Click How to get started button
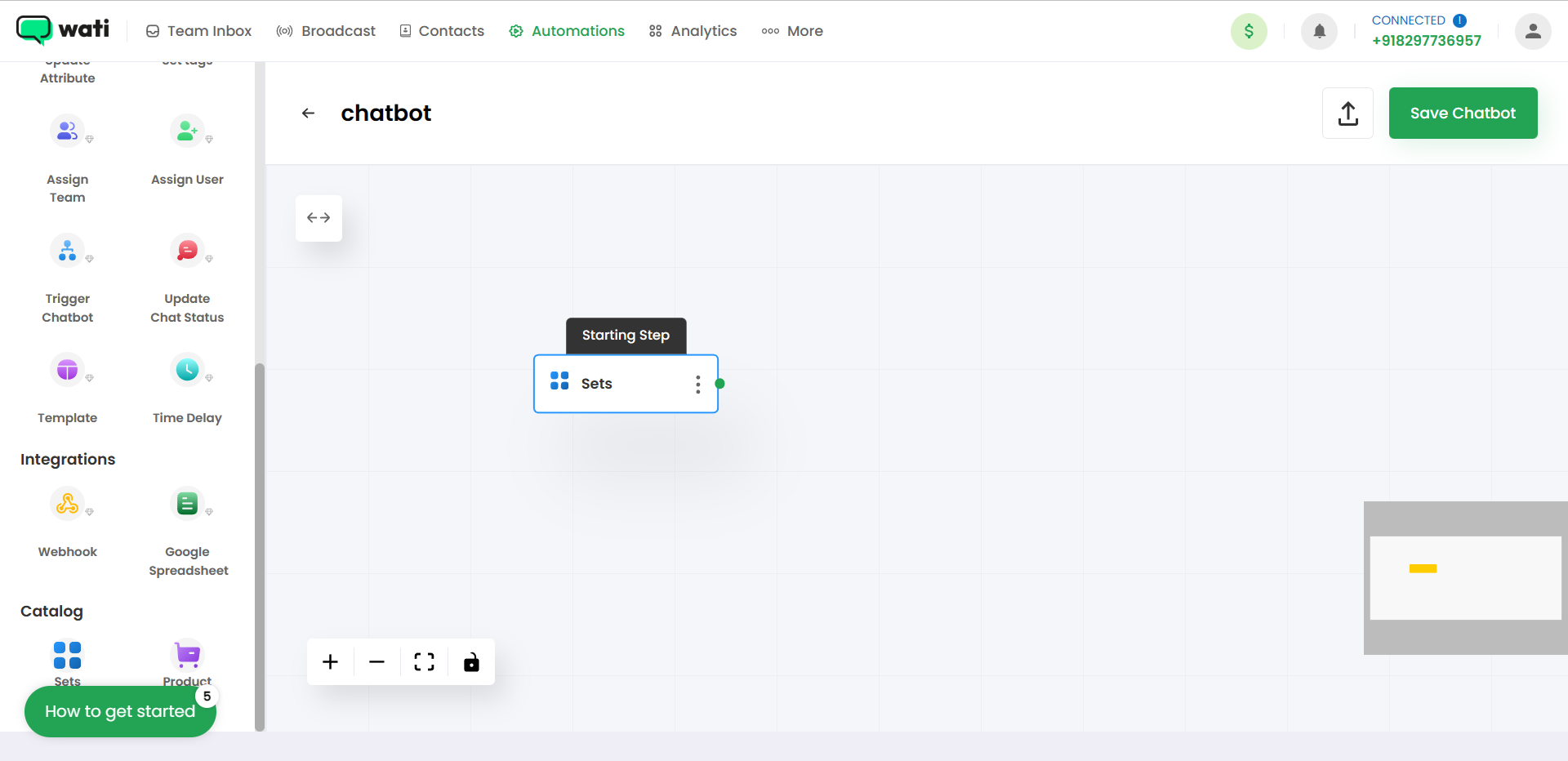Screen dimensions: 1568x761 [120, 711]
